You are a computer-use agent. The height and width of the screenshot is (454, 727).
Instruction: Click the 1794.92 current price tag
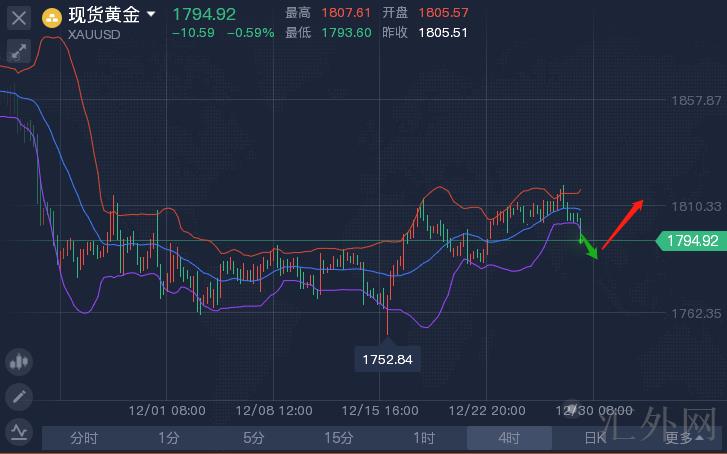[691, 241]
